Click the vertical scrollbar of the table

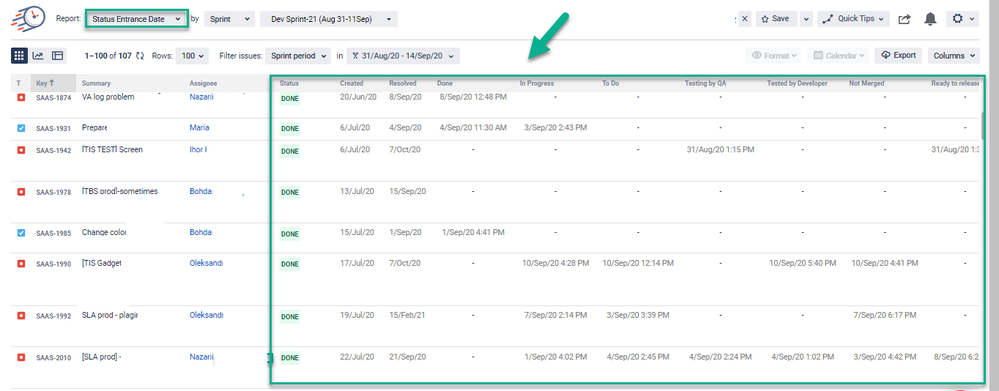coord(982,126)
